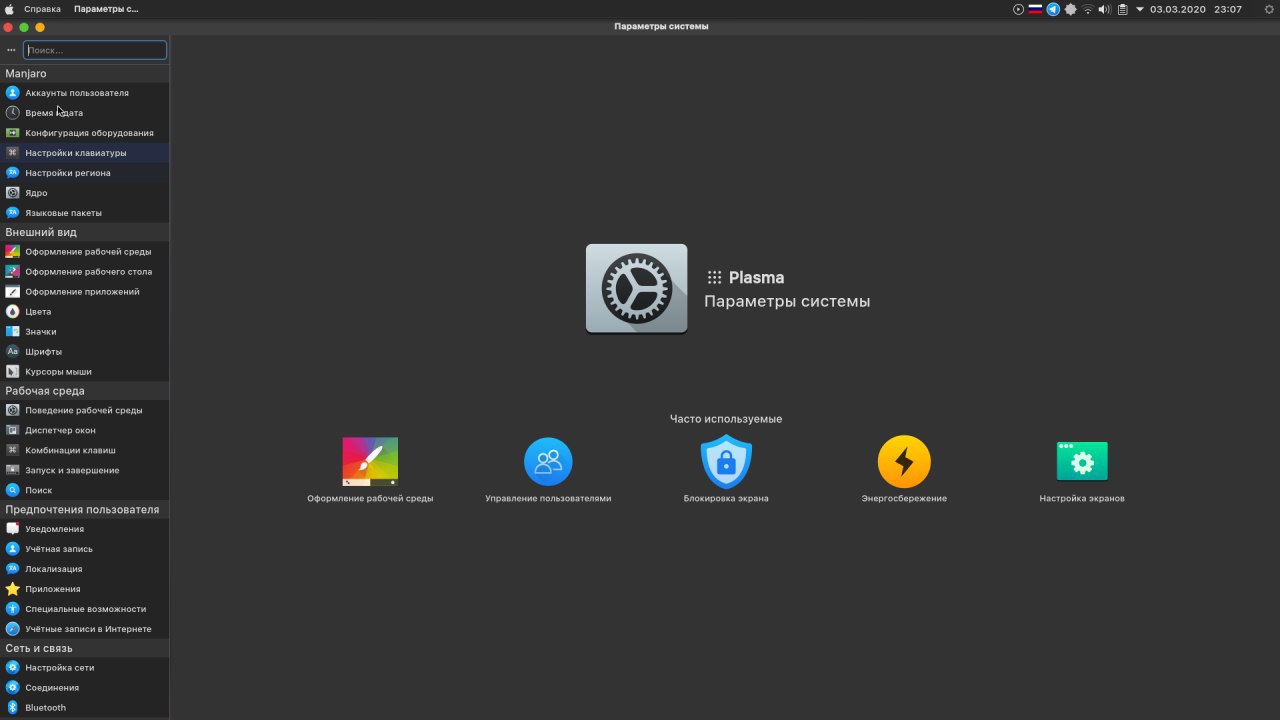Click Специальные возможности icon

click(12, 609)
